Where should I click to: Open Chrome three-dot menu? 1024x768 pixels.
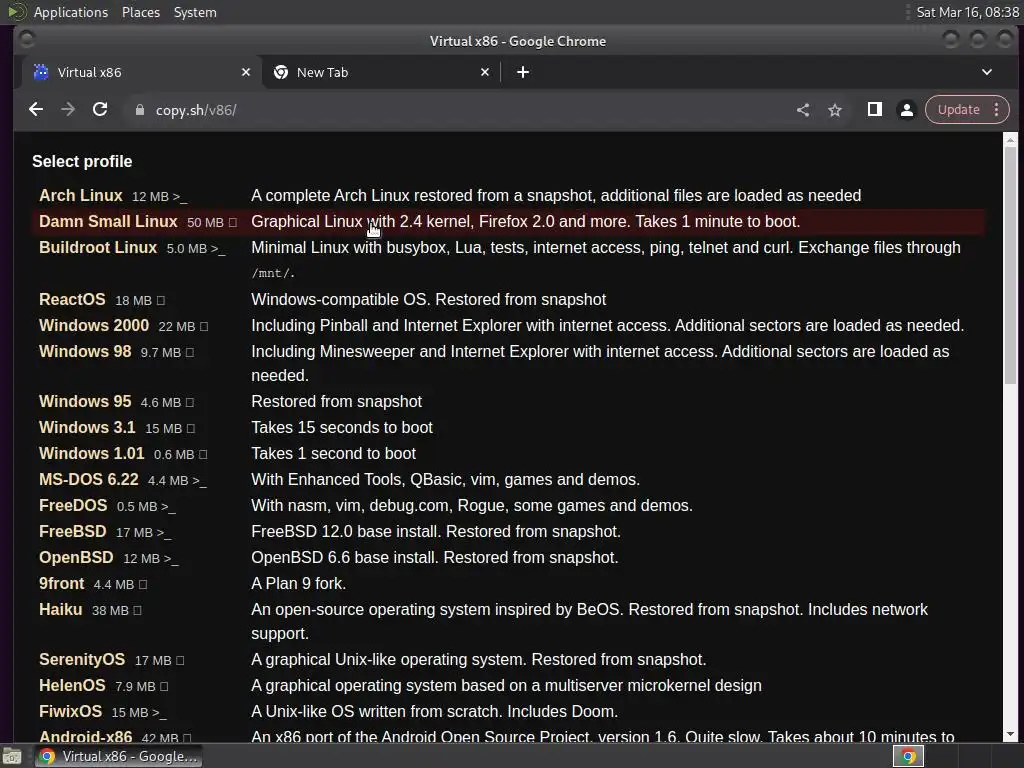(x=997, y=110)
